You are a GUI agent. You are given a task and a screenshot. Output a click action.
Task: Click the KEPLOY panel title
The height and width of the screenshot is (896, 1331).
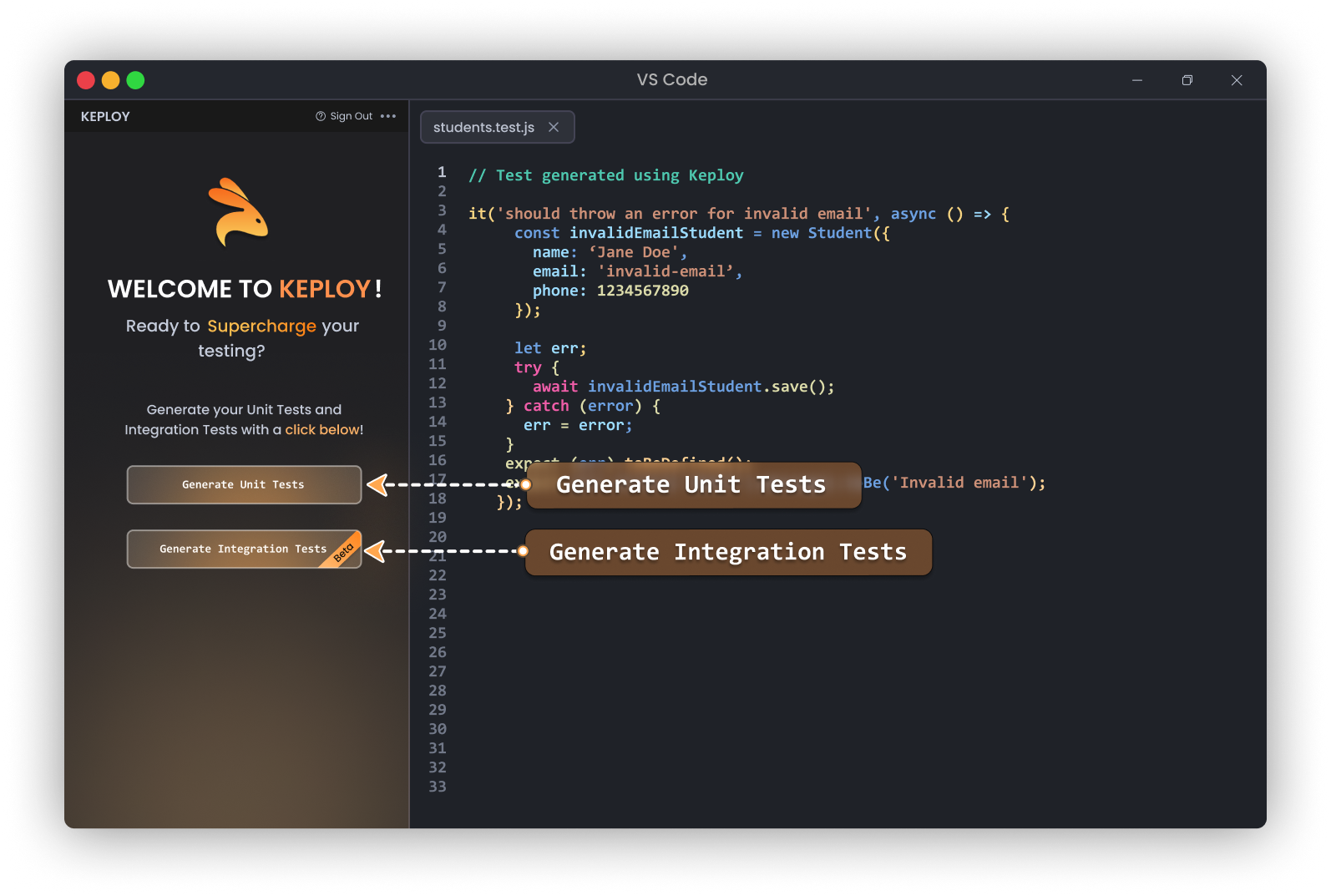point(105,116)
